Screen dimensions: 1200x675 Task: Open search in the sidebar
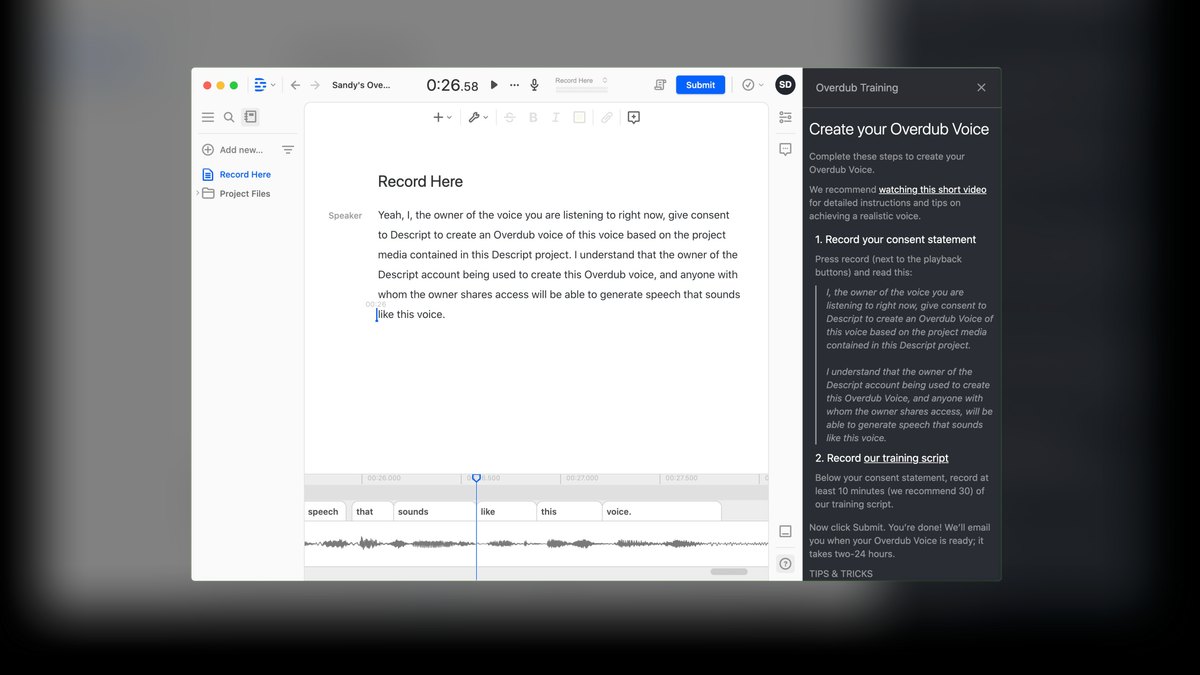(x=229, y=117)
